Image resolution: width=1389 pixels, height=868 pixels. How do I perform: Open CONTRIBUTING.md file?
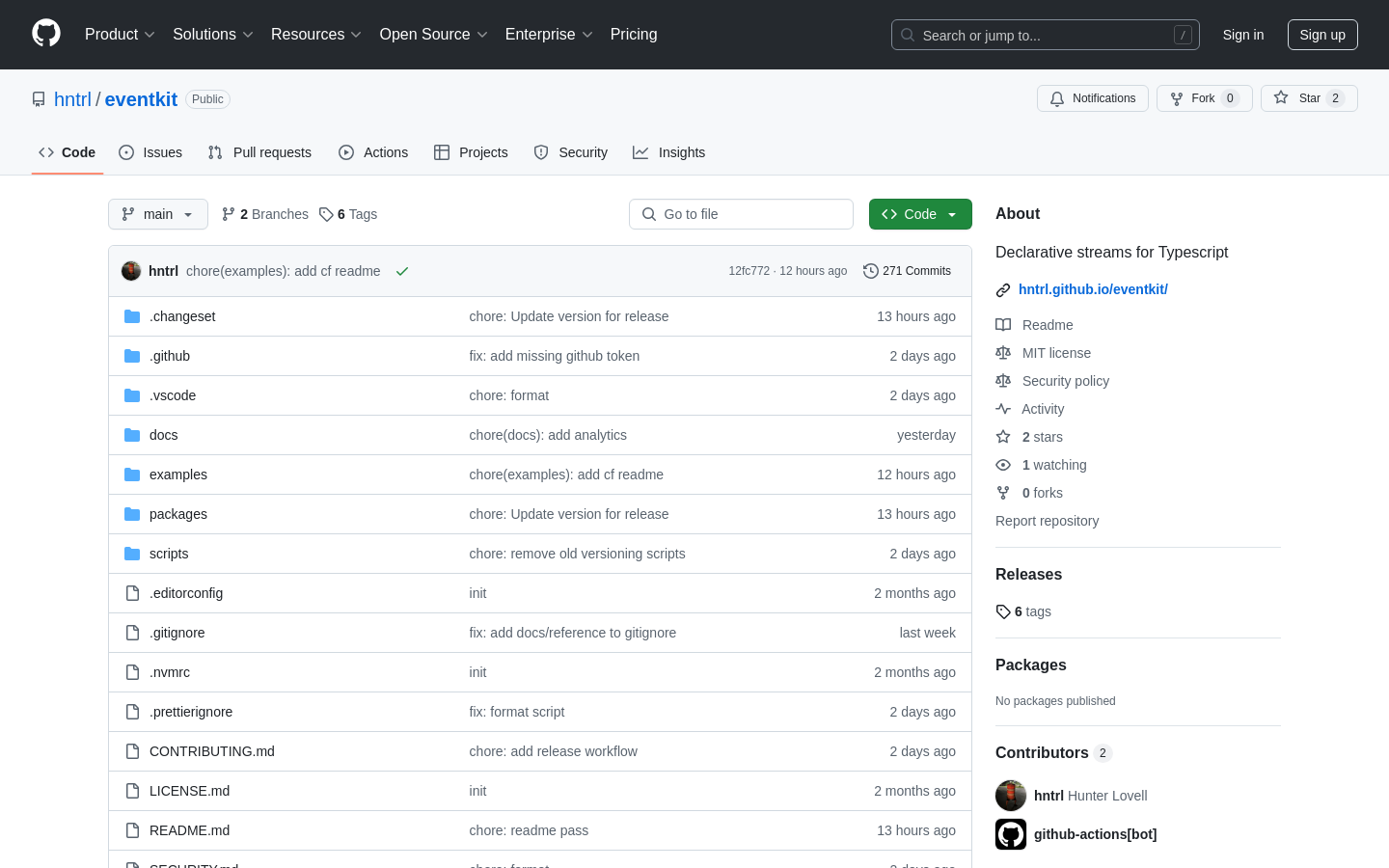(x=212, y=751)
